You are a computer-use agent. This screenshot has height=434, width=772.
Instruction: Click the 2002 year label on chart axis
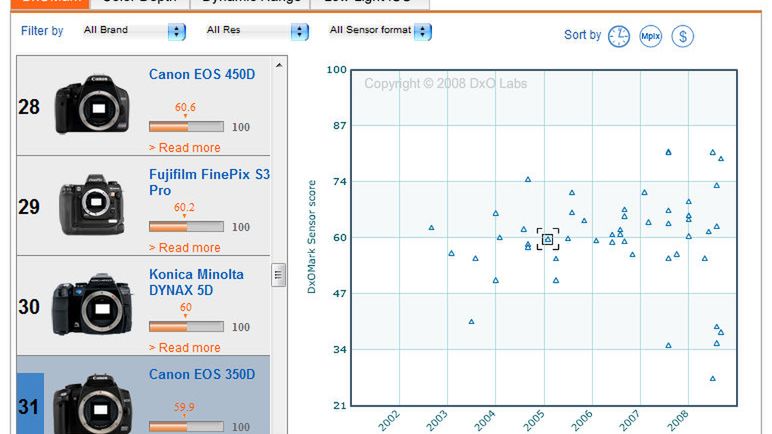click(389, 421)
